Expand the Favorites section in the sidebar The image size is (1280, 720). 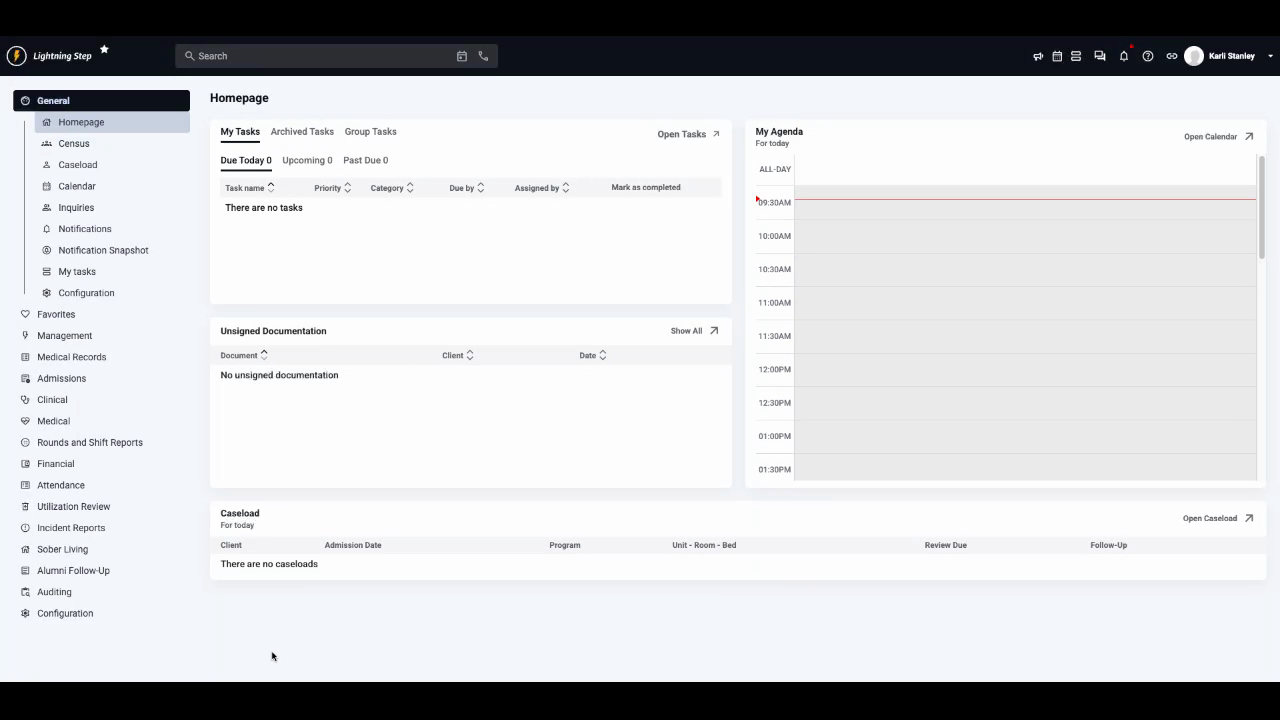click(x=56, y=314)
